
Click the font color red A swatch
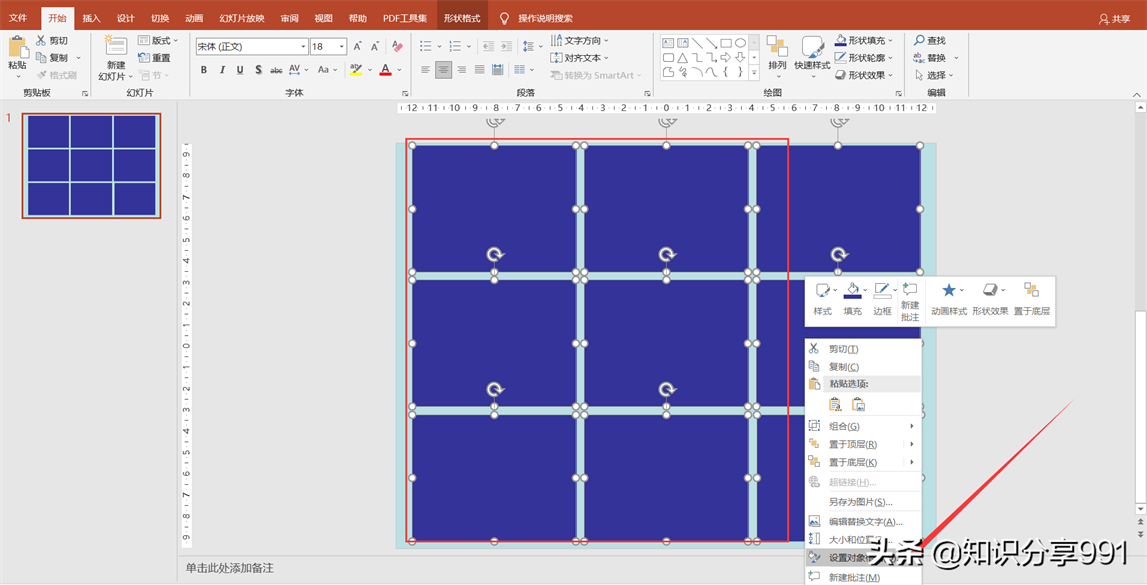coord(385,70)
